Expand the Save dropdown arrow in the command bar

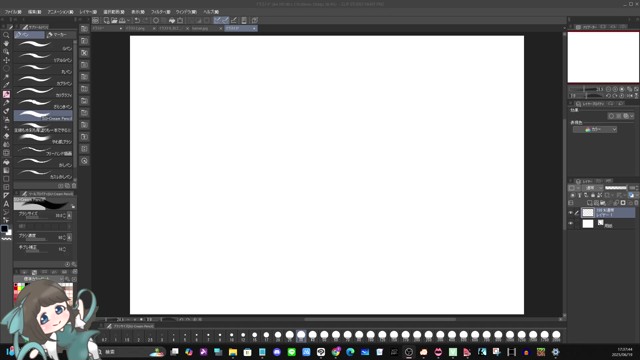(x=128, y=20)
